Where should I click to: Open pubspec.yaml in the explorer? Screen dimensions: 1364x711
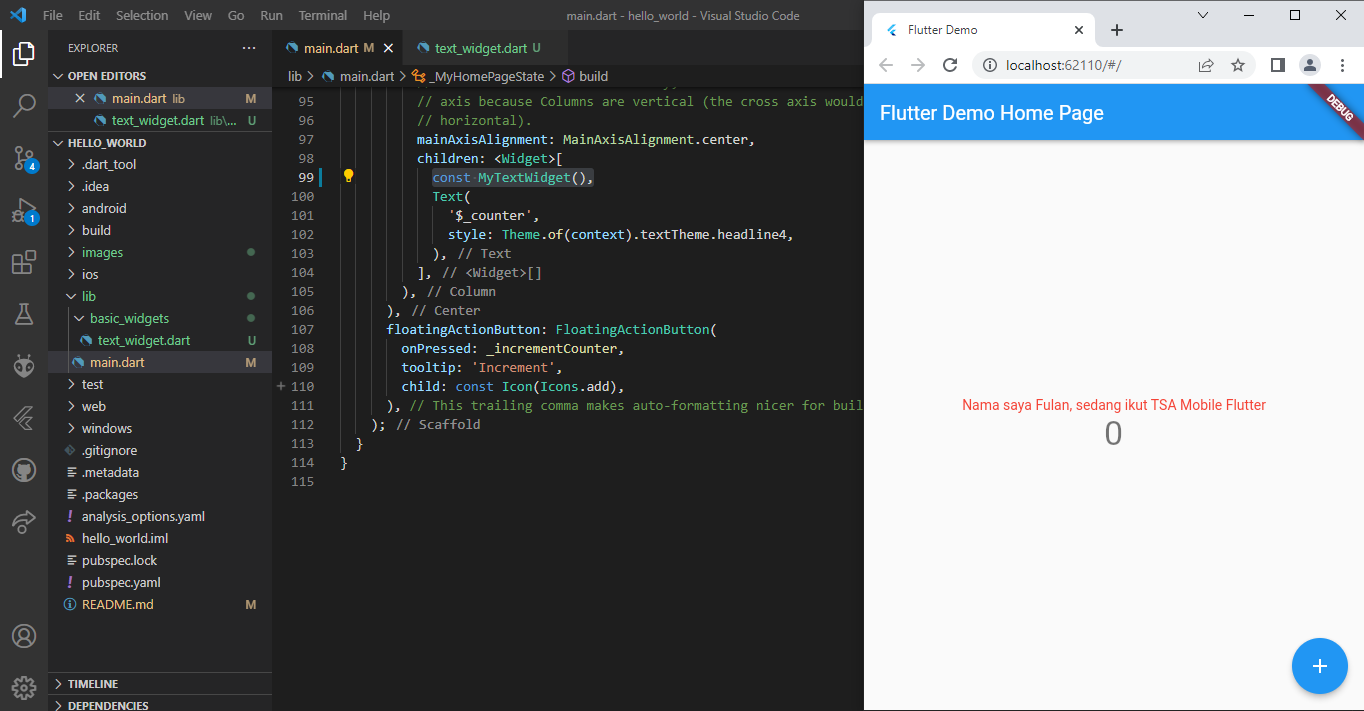coord(121,582)
